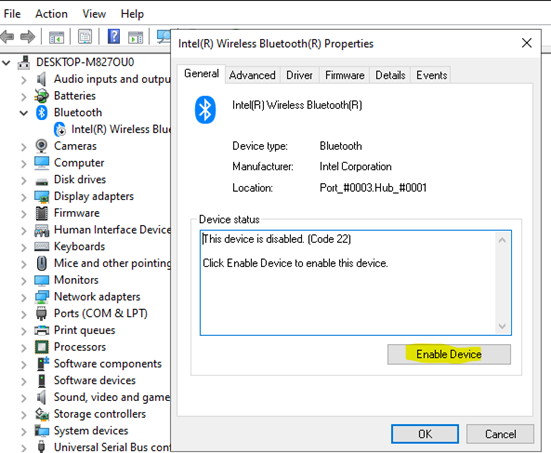Switch to the Details tab
Screen dimensions: 551x453
pyautogui.click(x=390, y=75)
